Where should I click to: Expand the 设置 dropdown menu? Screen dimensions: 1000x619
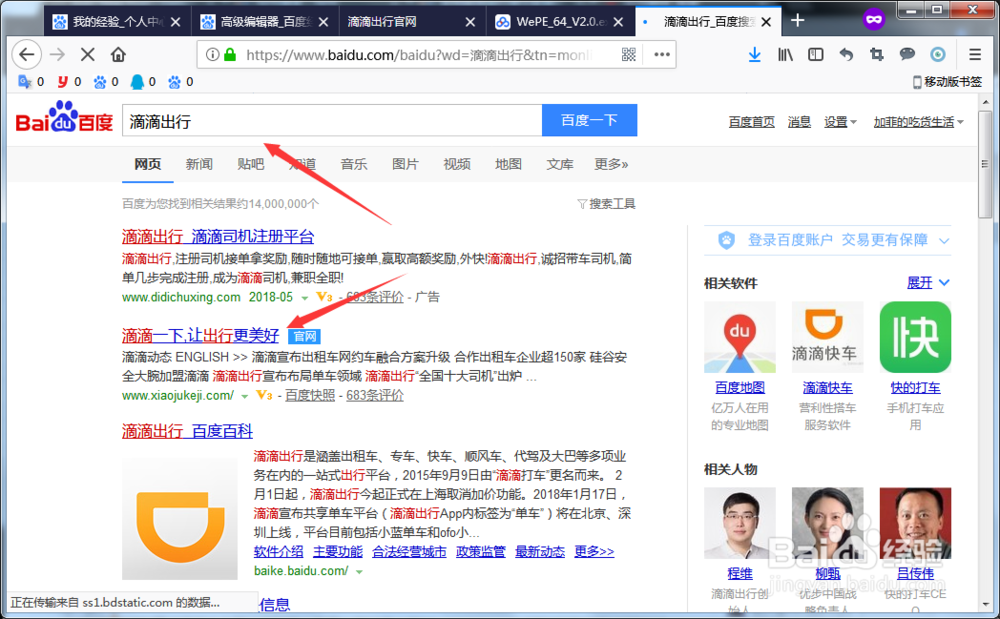(838, 121)
